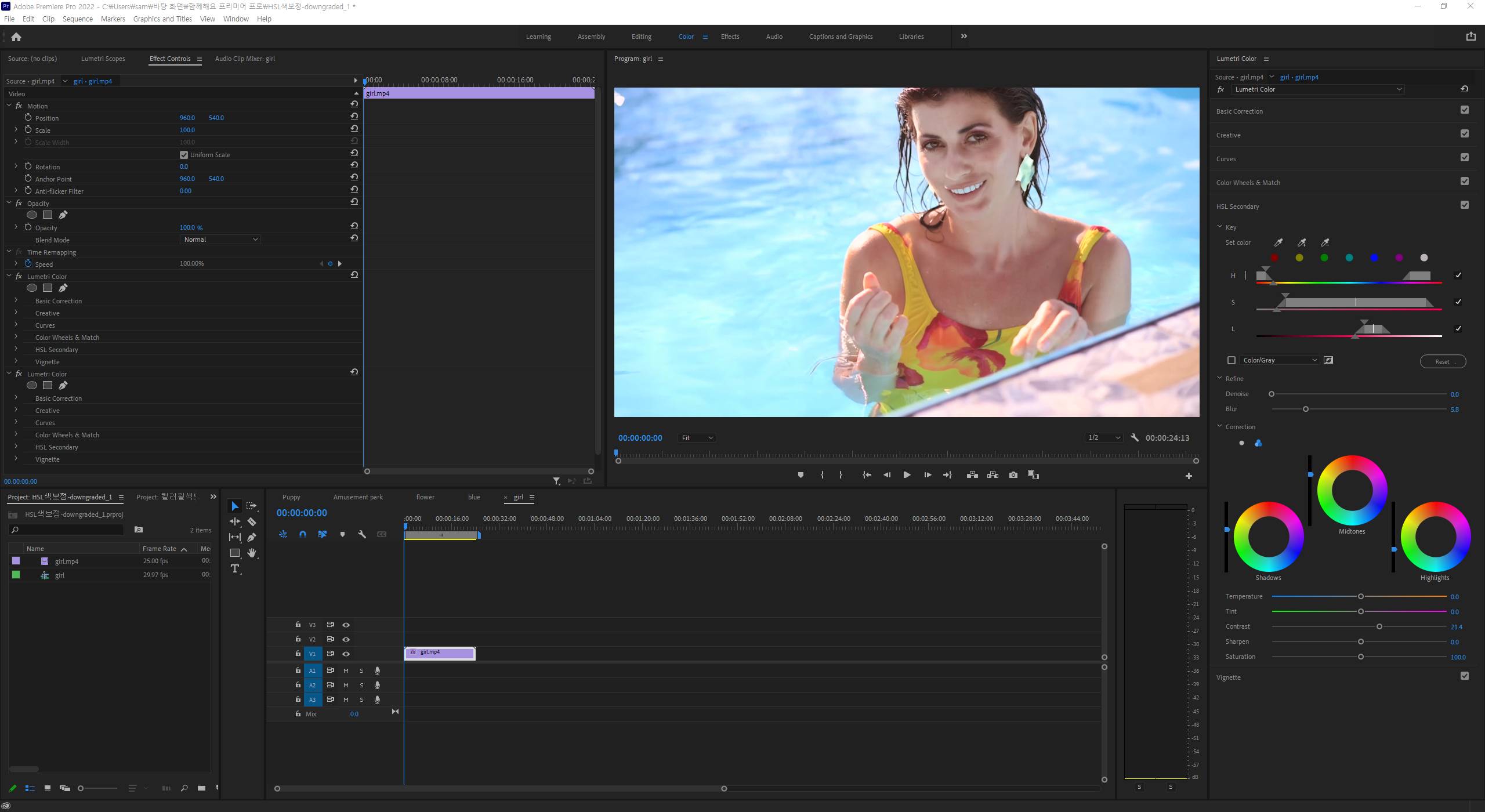Toggle Snap in Timeline magnet icon

pyautogui.click(x=302, y=534)
